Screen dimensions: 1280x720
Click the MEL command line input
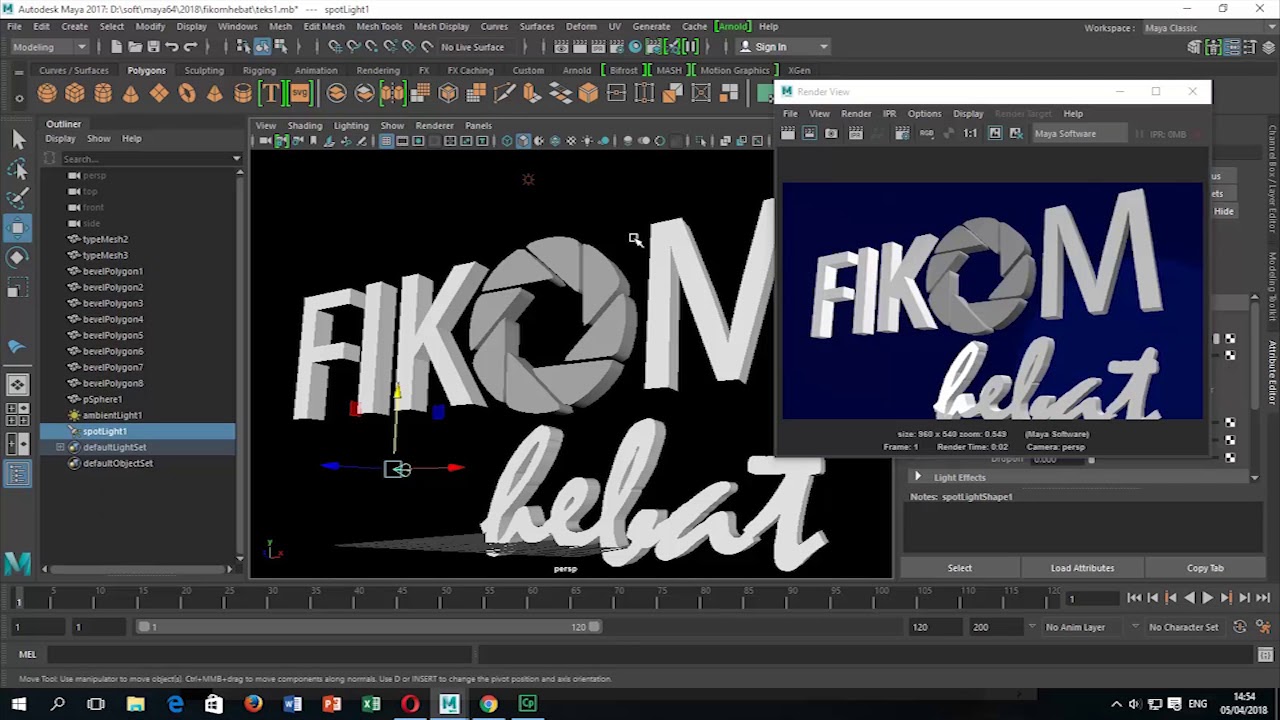coord(260,655)
